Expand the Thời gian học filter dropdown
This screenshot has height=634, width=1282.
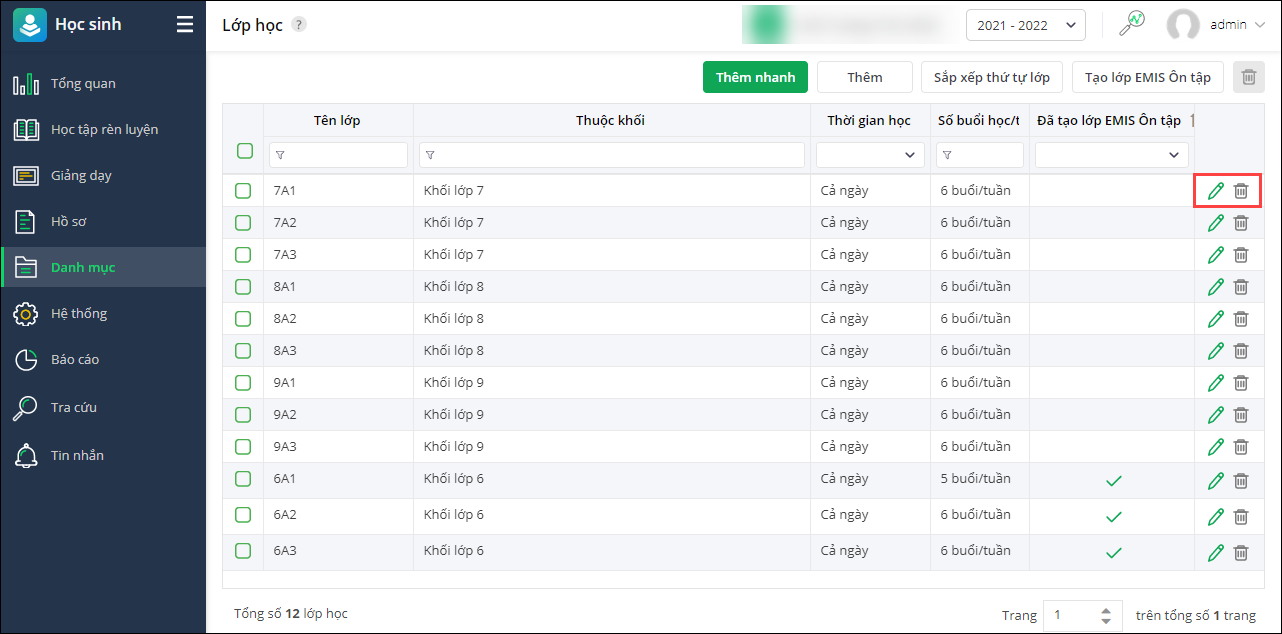(x=869, y=155)
